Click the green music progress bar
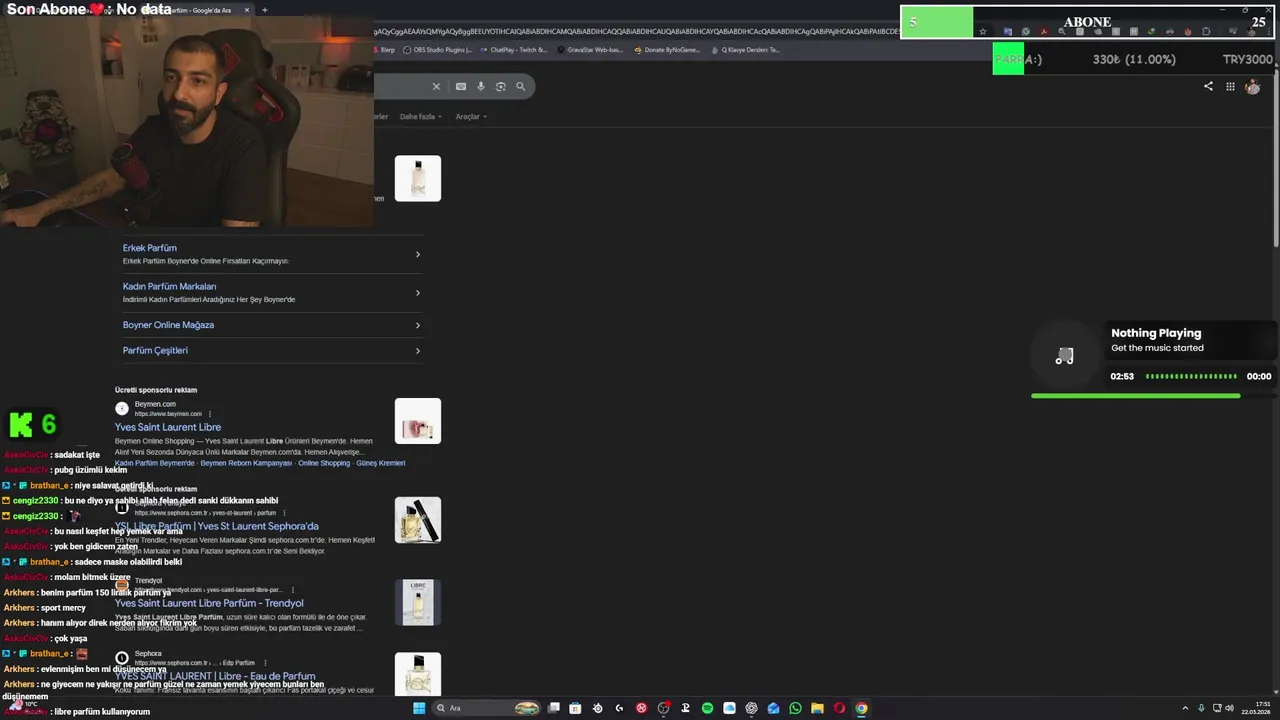This screenshot has width=1280, height=720. click(x=1135, y=396)
